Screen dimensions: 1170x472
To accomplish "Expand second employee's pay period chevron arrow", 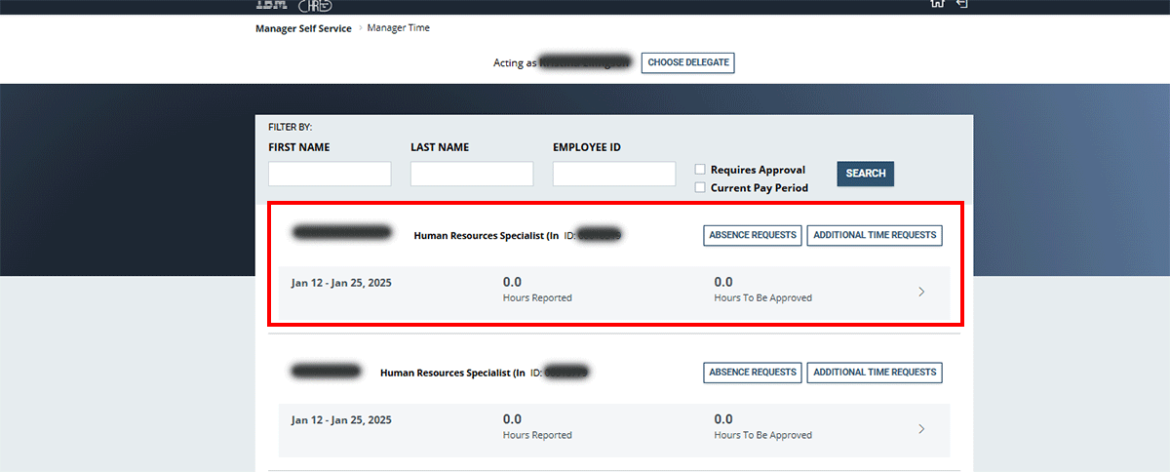I will click(921, 429).
